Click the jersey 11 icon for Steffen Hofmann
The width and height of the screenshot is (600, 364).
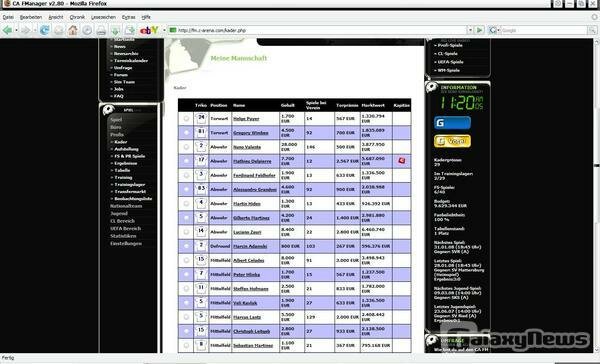[201, 288]
